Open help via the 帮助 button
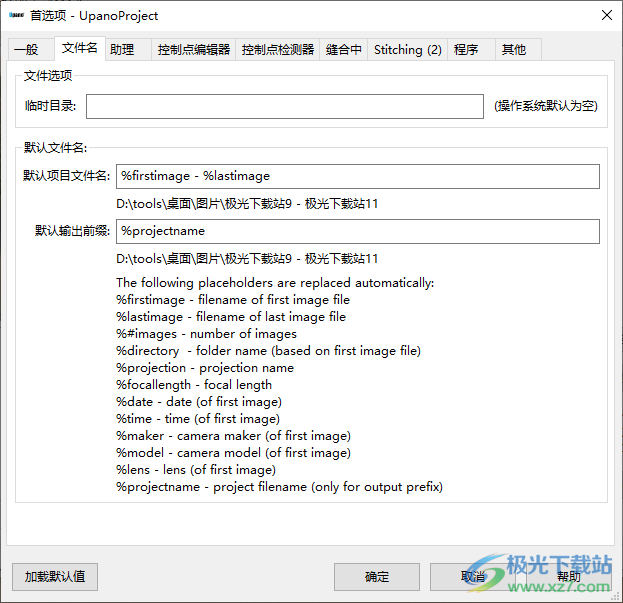The width and height of the screenshot is (623, 603). coord(569,577)
